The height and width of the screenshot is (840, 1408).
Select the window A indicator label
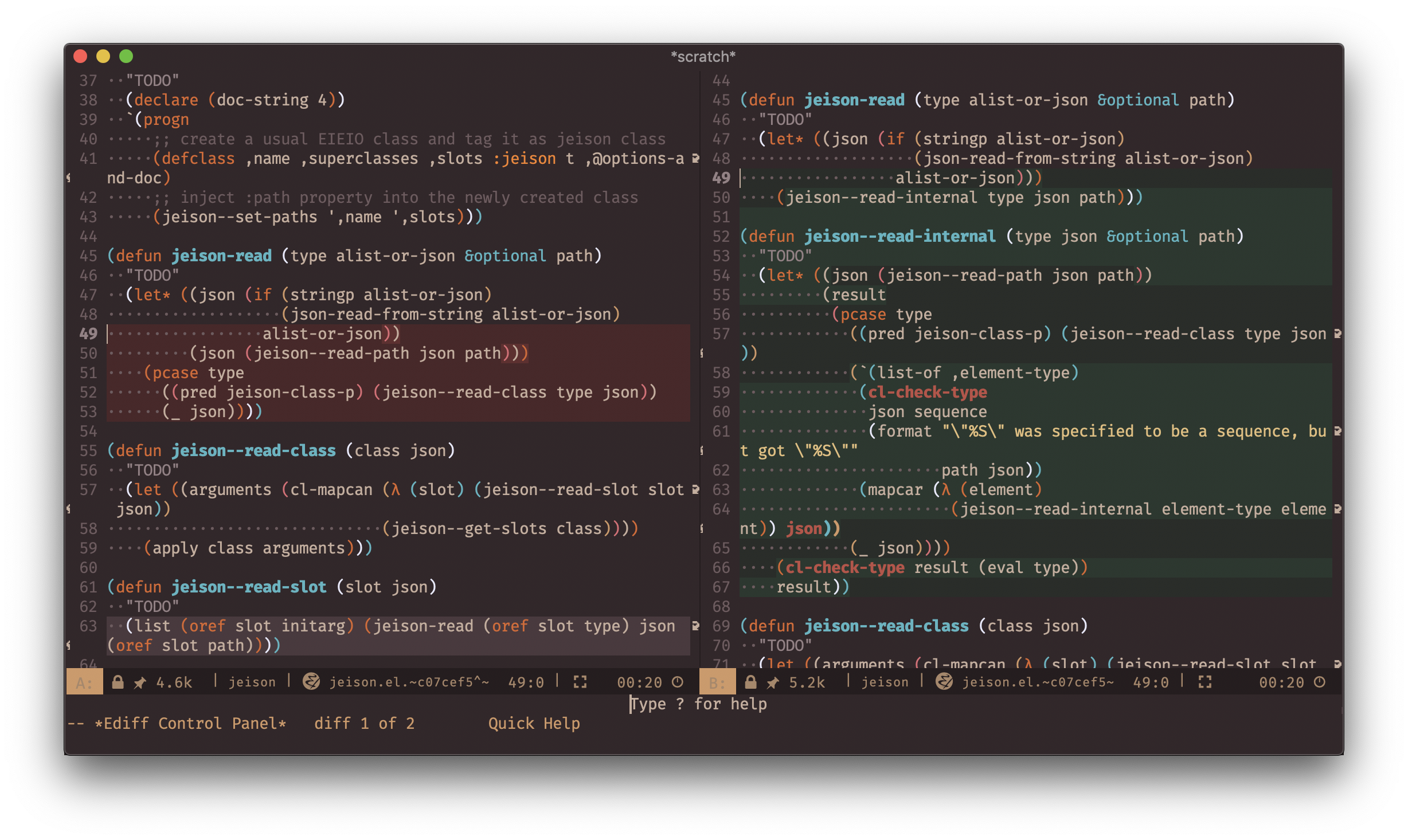click(84, 682)
